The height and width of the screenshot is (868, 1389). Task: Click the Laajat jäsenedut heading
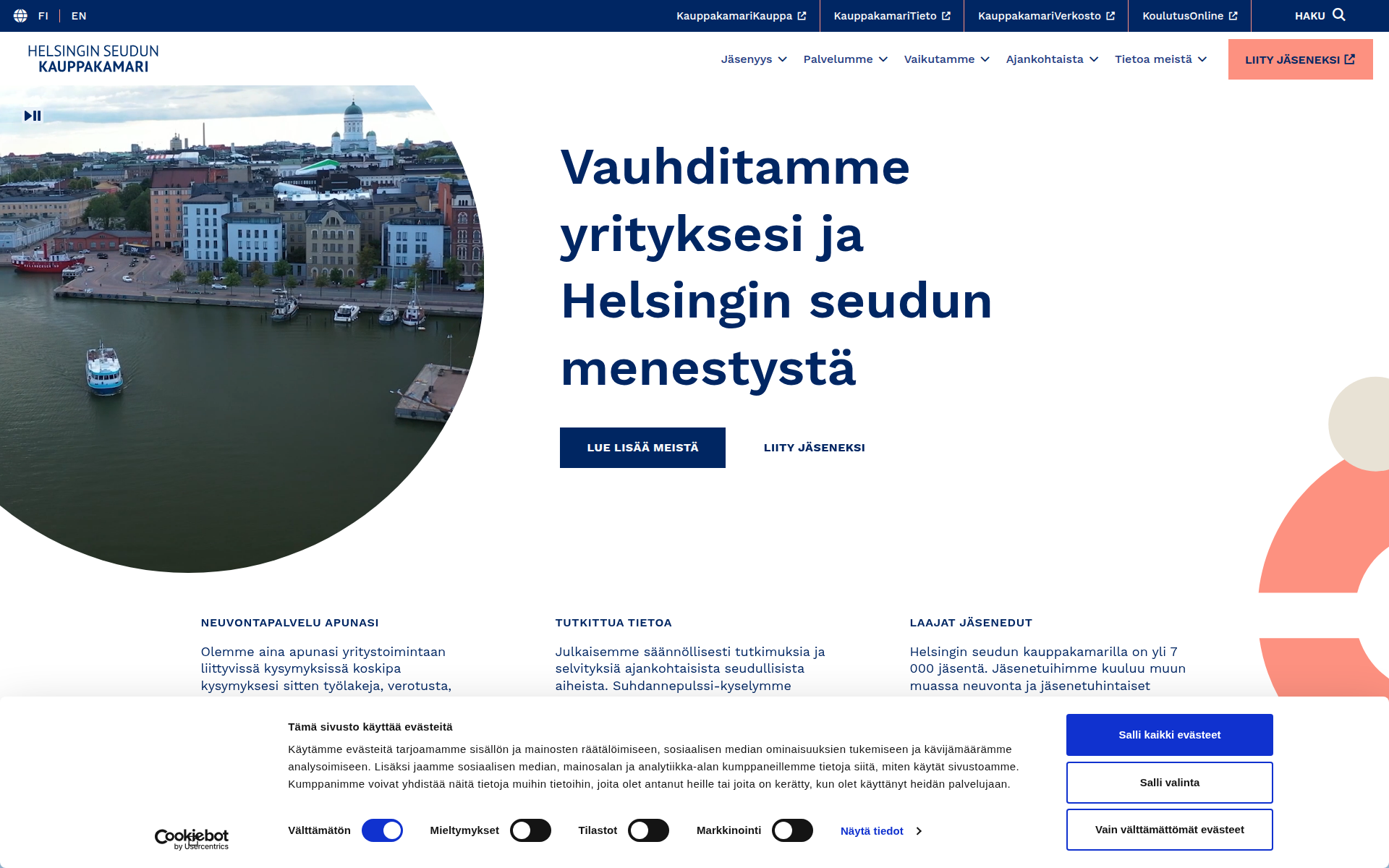click(x=971, y=623)
